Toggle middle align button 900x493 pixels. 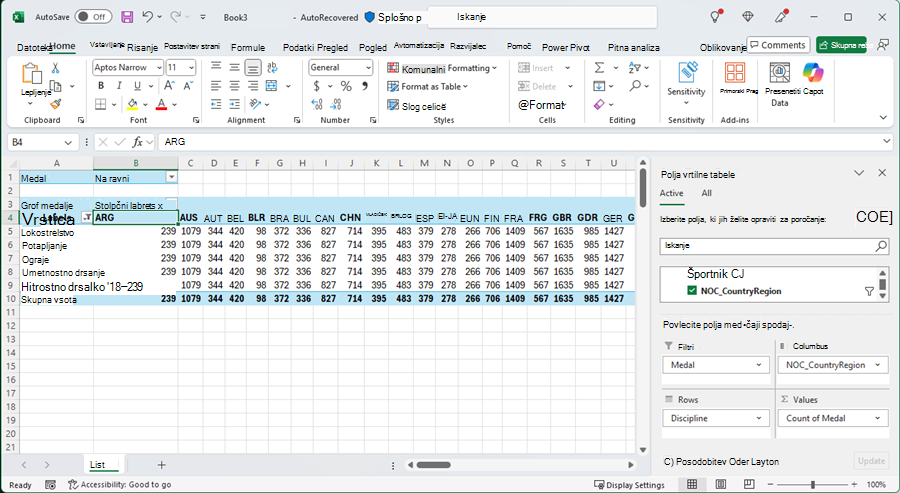234,68
